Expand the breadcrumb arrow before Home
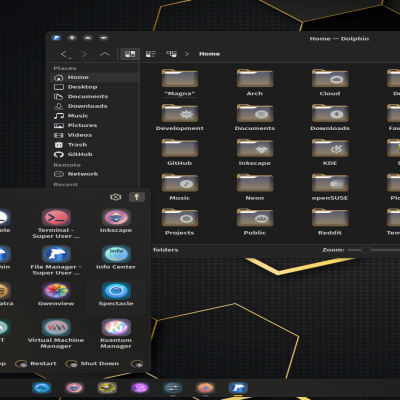 tap(187, 54)
